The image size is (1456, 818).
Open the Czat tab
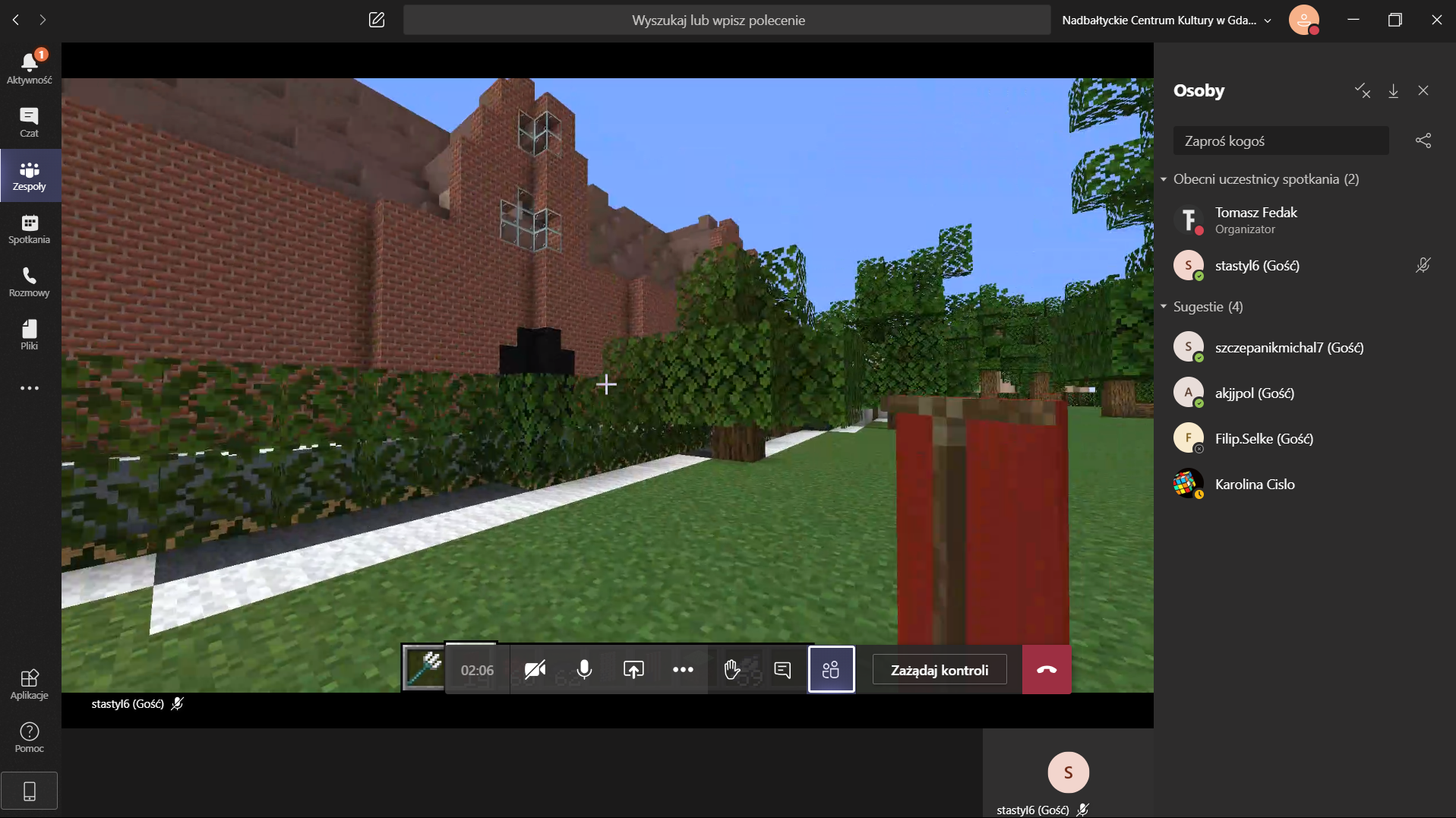[x=30, y=122]
